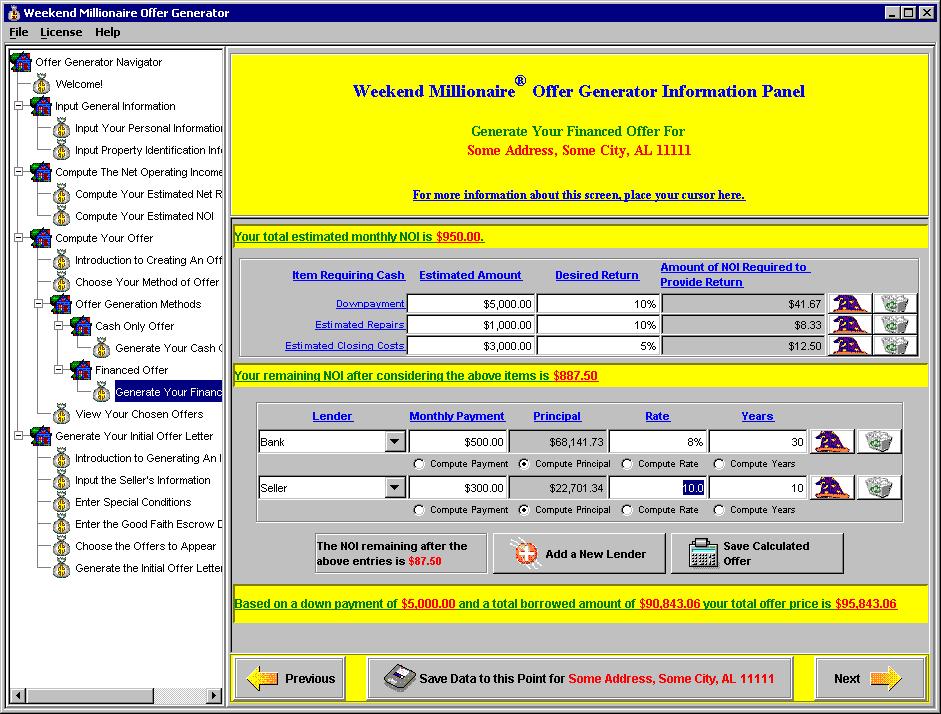Open the File menu

(x=19, y=32)
